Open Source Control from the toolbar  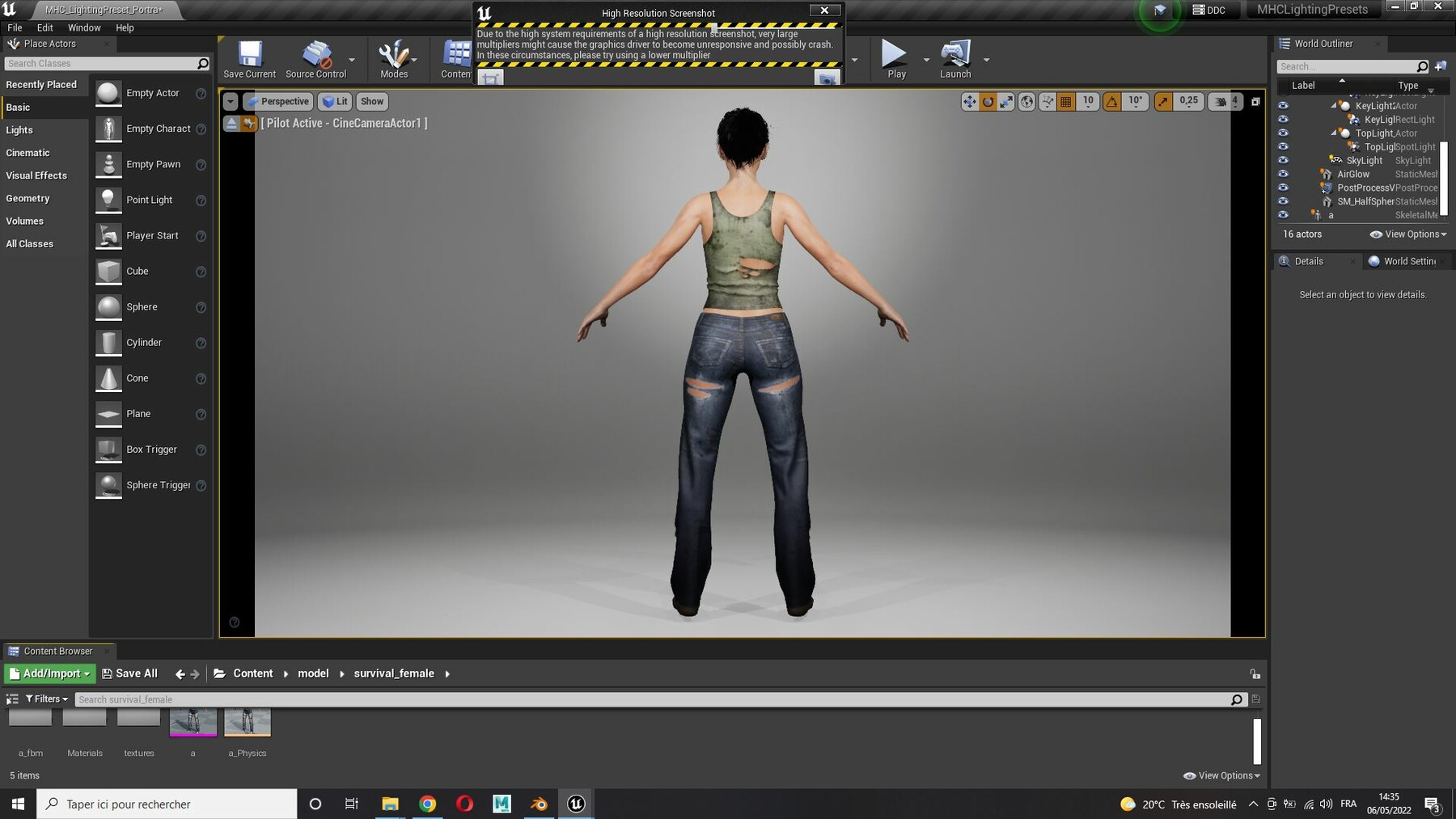(315, 59)
